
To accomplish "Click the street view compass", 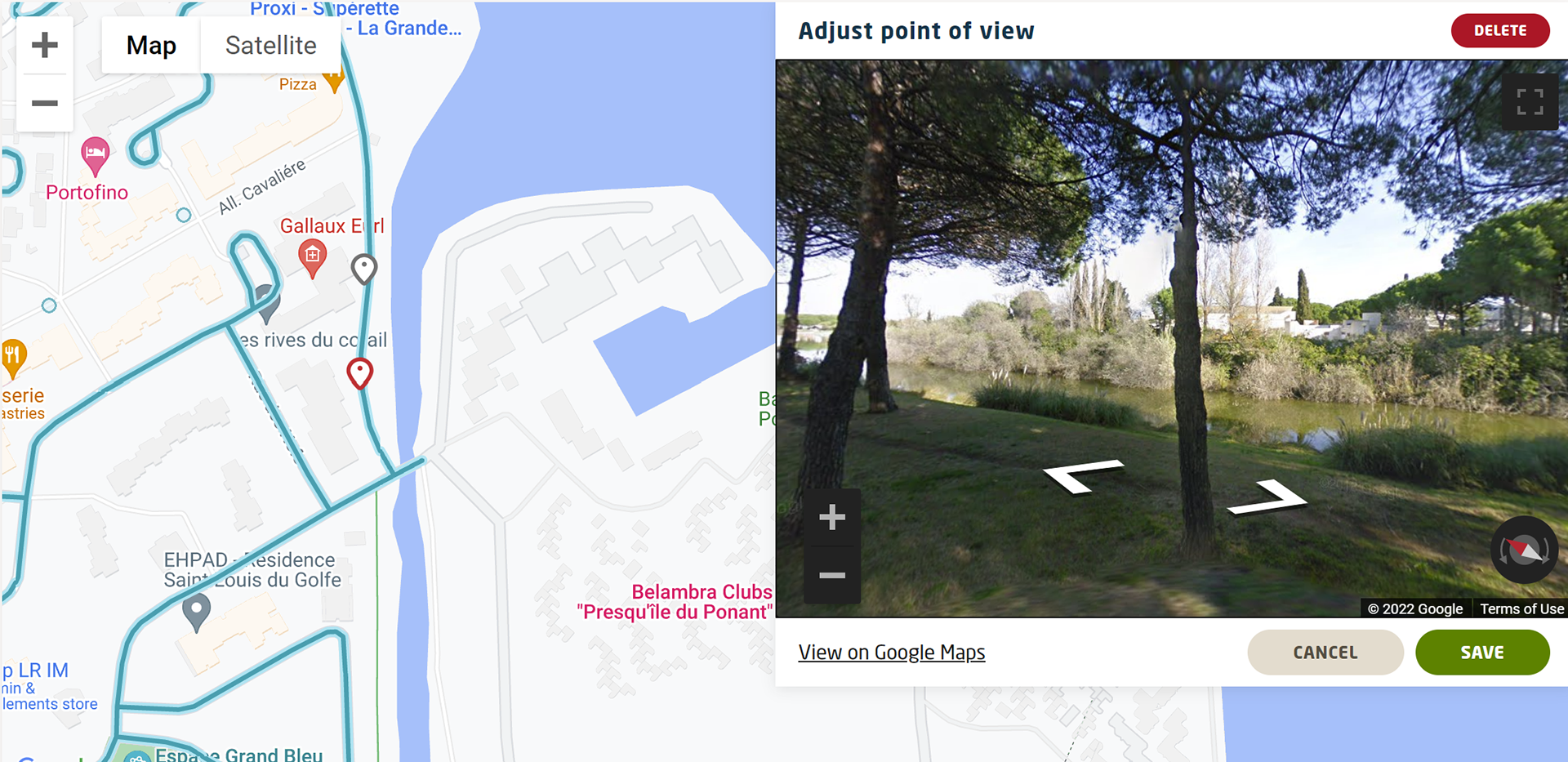I will point(1524,550).
